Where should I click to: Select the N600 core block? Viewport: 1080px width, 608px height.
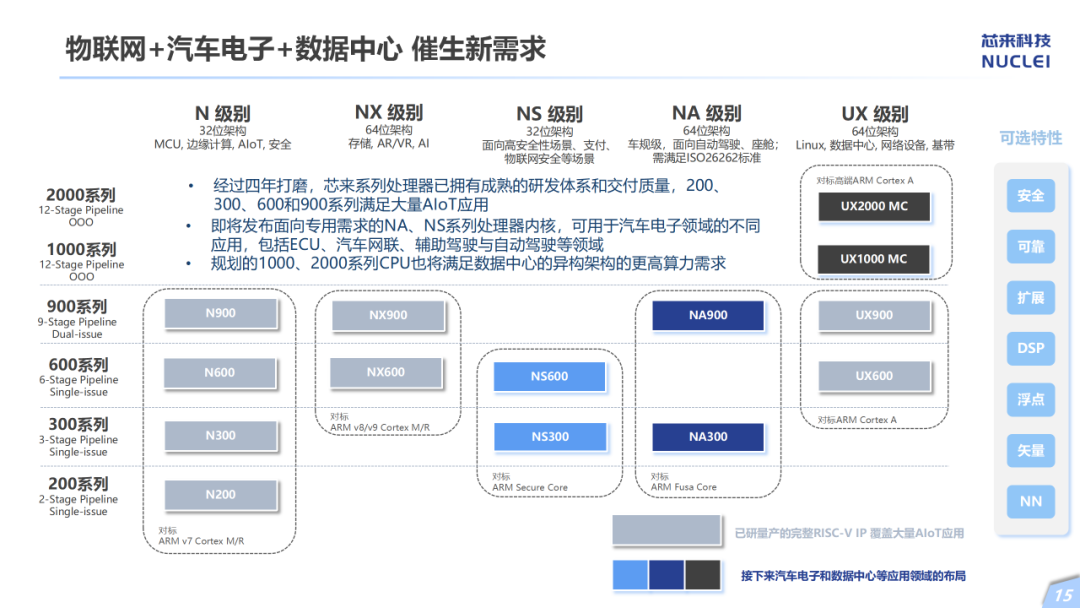(x=220, y=373)
